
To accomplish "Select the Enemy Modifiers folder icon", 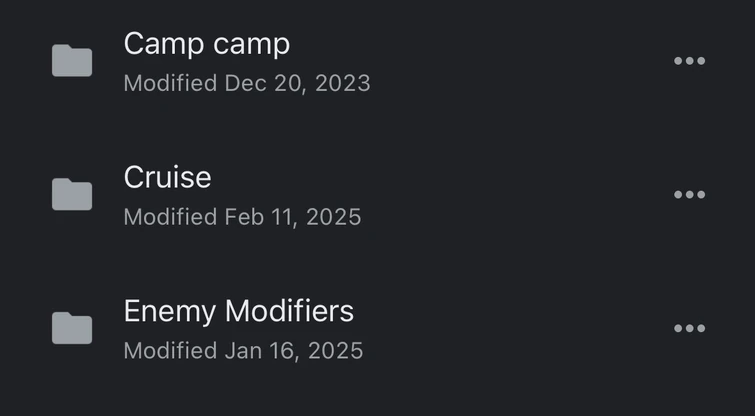I will coord(72,328).
